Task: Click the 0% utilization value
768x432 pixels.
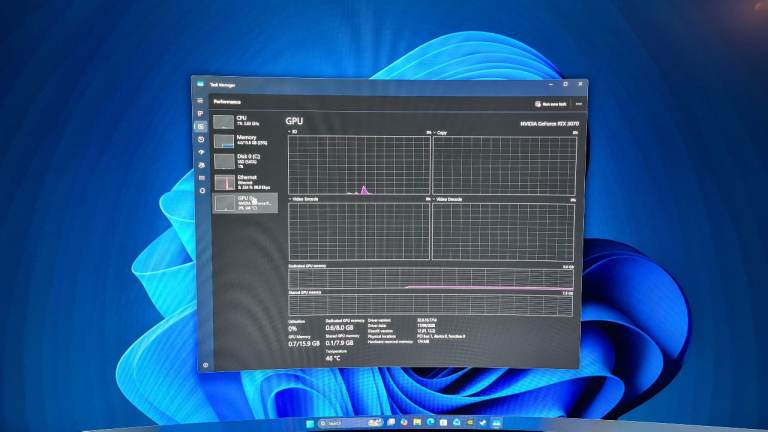Action: tap(292, 329)
